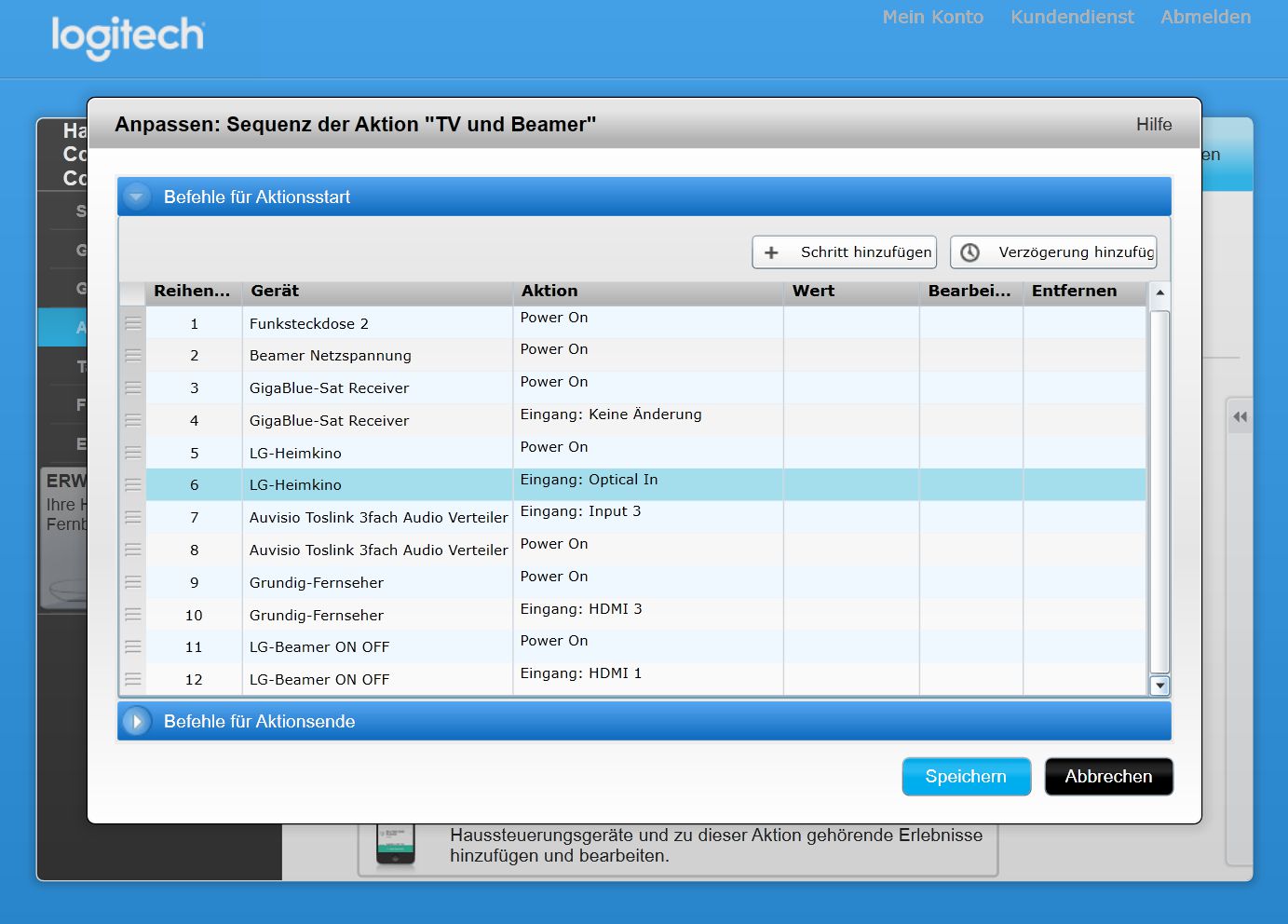Click clock icon for Verzögerung hinzufügen
The width and height of the screenshot is (1288, 924).
click(x=969, y=252)
